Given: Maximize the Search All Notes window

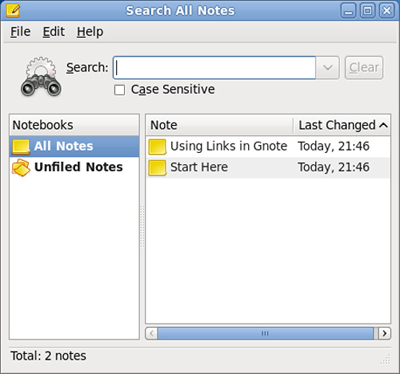Looking at the screenshot, I should (x=368, y=11).
